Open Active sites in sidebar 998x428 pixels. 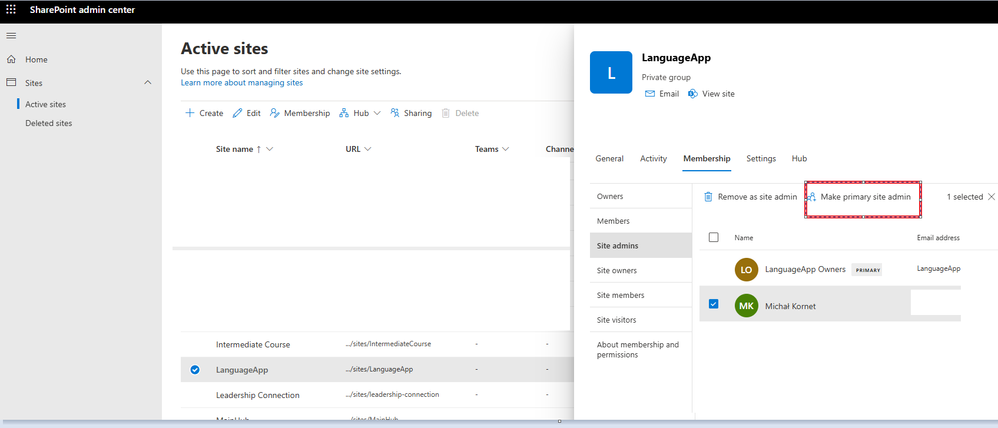pos(46,104)
